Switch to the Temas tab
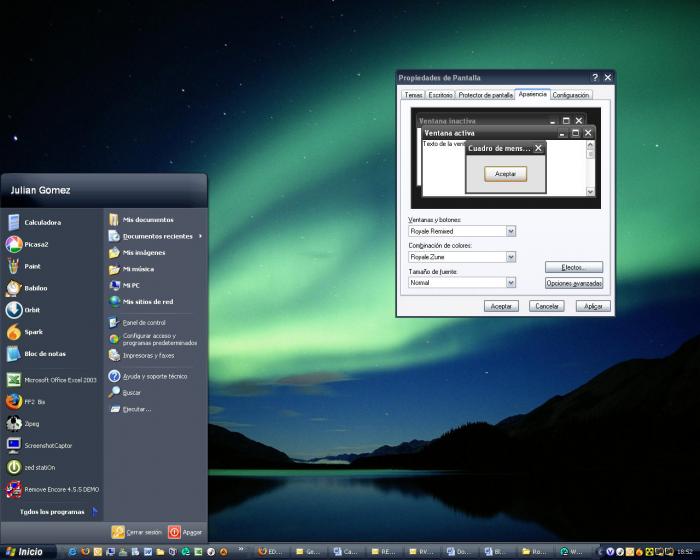The height and width of the screenshot is (560, 700). point(413,95)
